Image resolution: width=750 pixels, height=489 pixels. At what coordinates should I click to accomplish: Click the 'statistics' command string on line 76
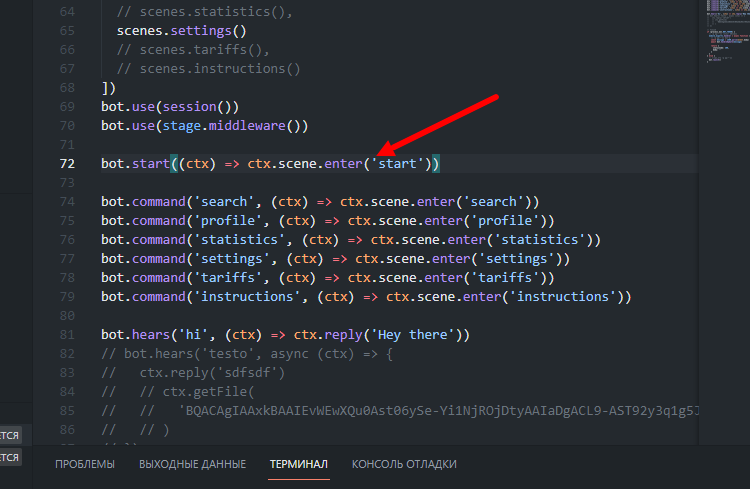(x=239, y=240)
